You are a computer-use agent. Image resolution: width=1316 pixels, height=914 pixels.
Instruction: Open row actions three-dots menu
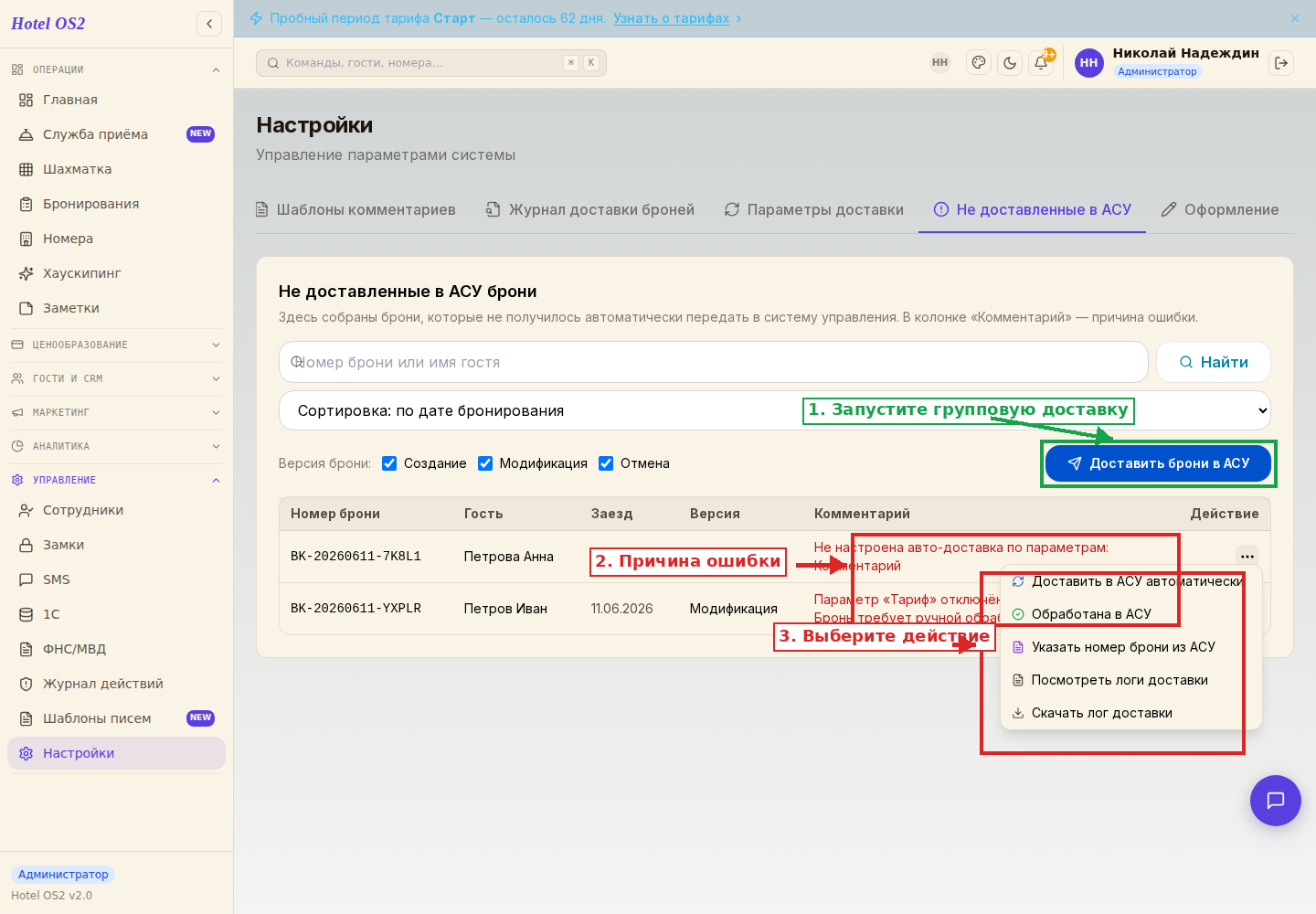click(1247, 556)
